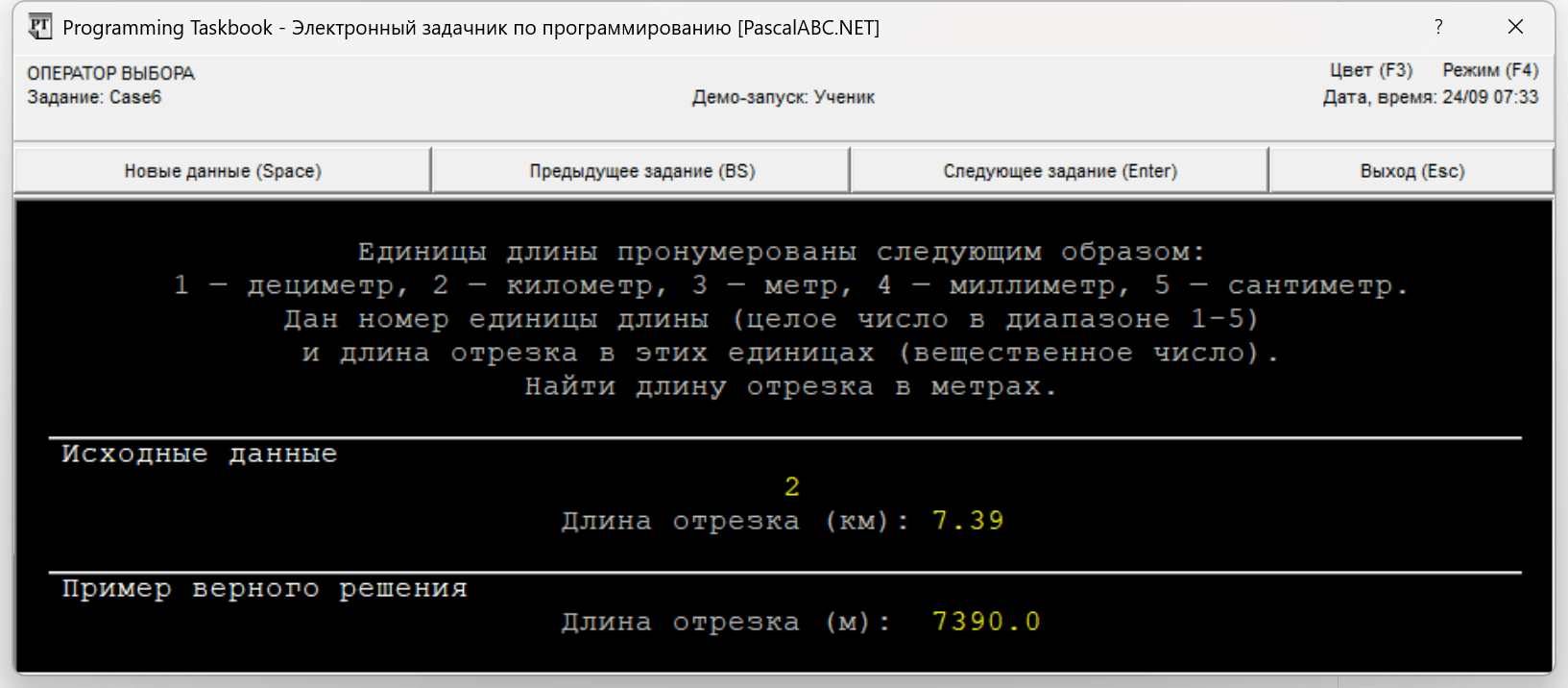Switch color scheme via Цвет (F3)

[x=1370, y=70]
